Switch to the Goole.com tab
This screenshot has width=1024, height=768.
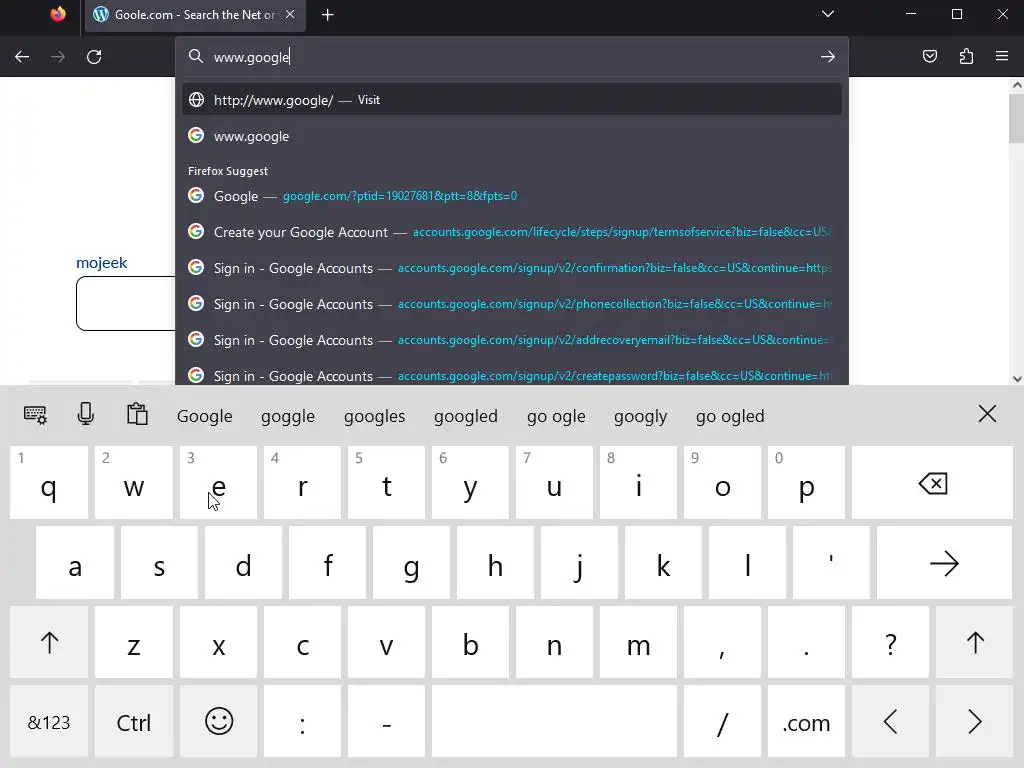tap(195, 15)
